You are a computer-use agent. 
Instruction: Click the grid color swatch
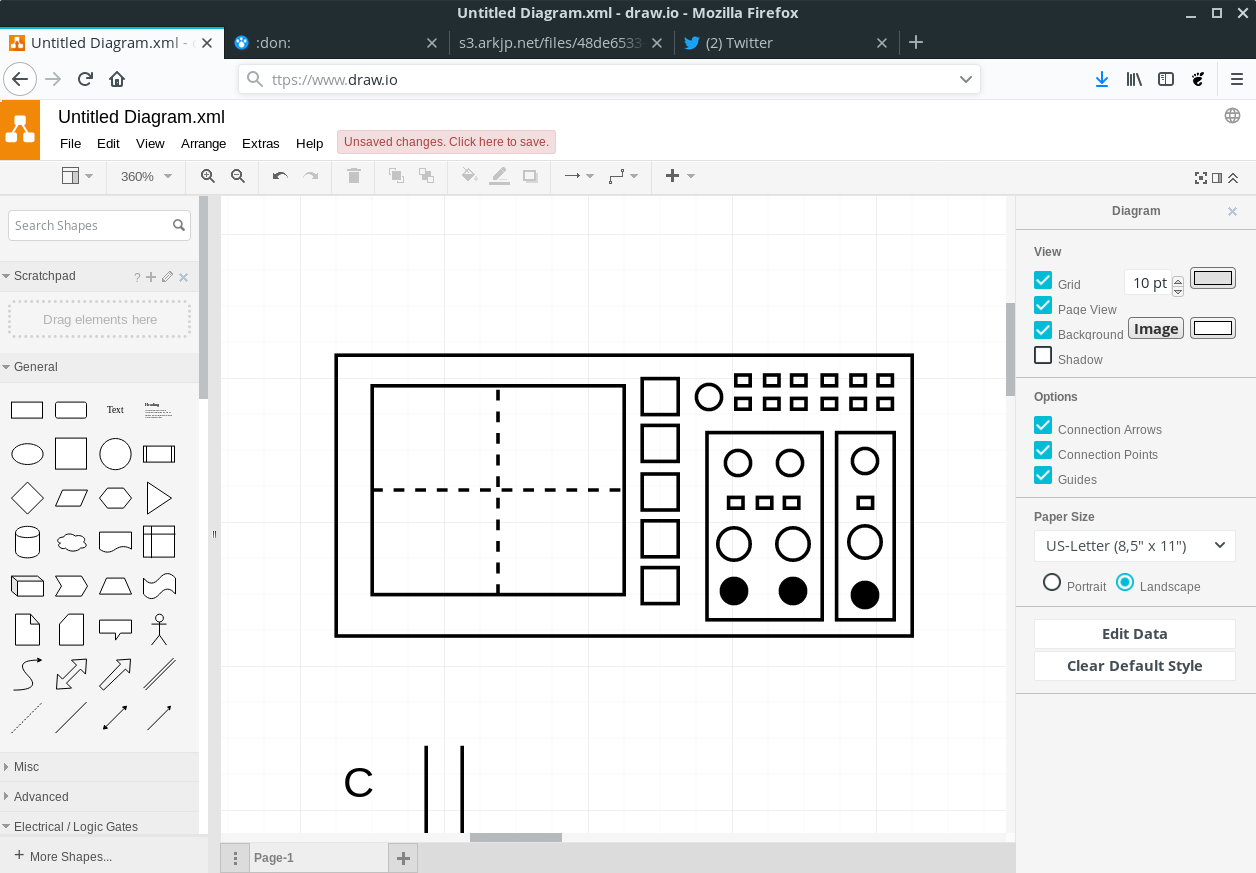tap(1212, 279)
